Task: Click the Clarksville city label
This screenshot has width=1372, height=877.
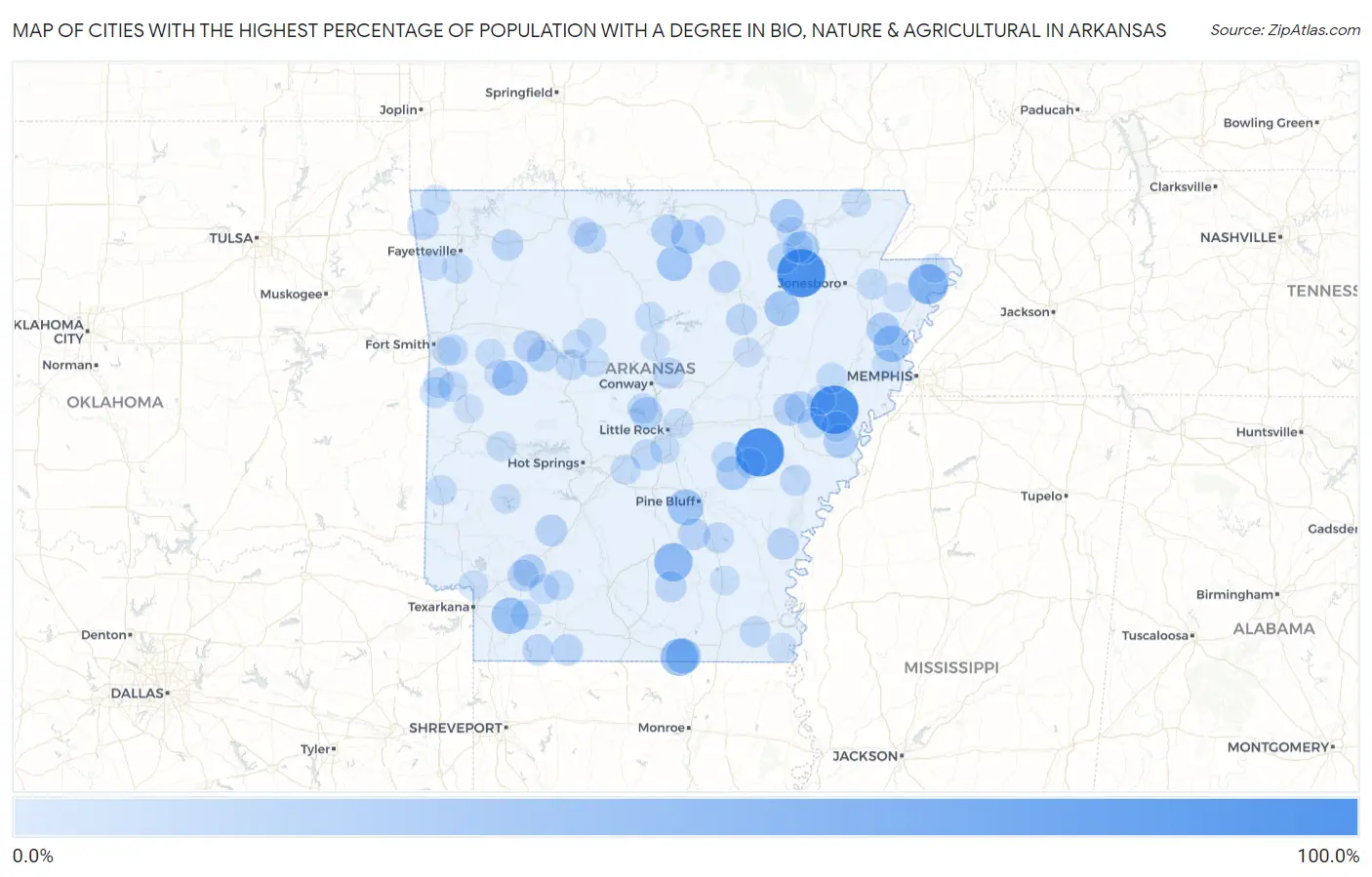Action: 1181,187
